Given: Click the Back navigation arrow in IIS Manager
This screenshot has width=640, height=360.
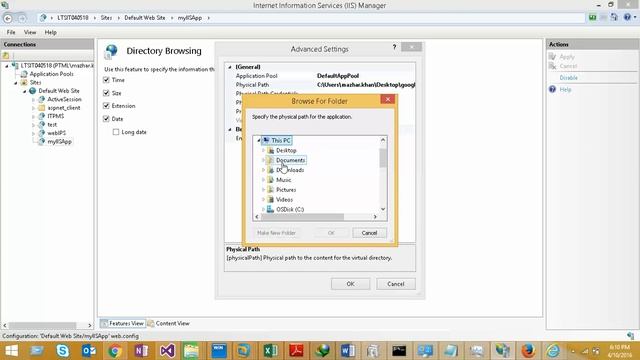Looking at the screenshot, I should (8, 18).
